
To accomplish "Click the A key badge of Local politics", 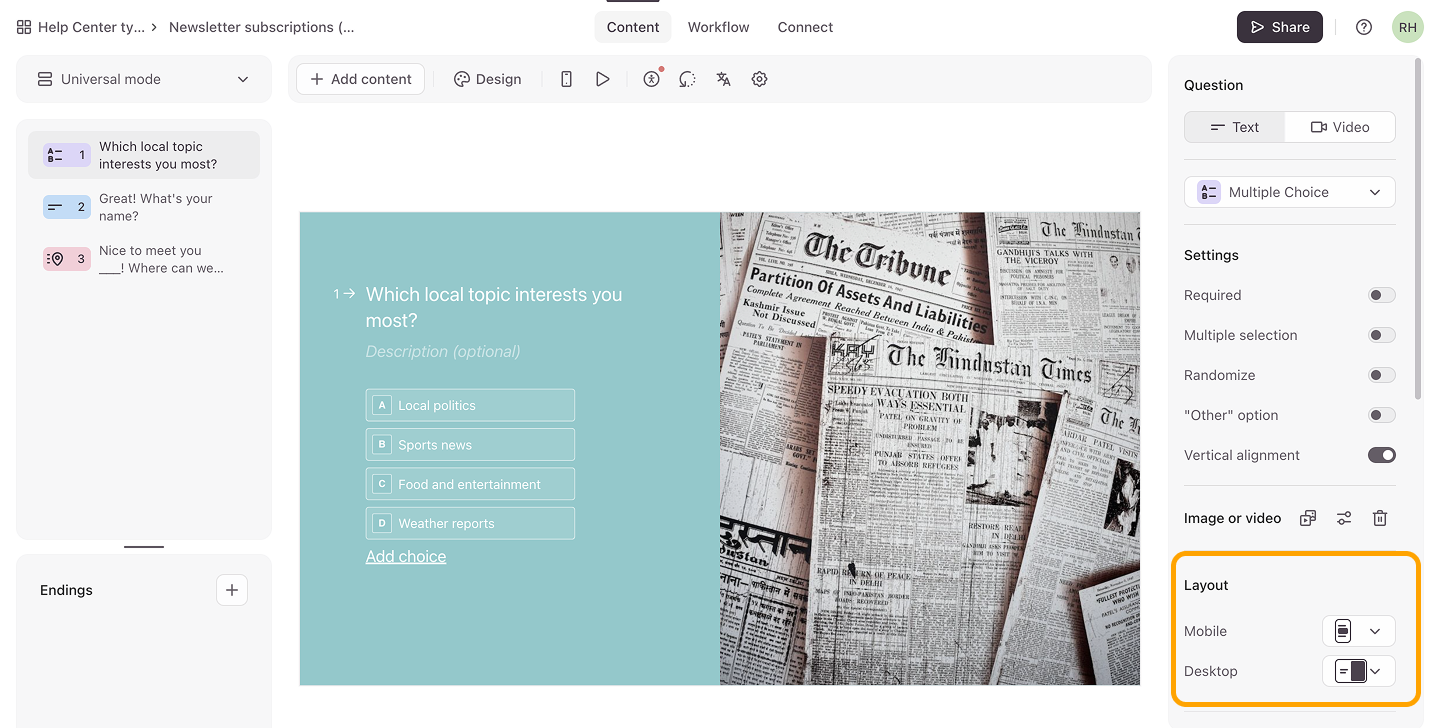I will click(x=381, y=405).
